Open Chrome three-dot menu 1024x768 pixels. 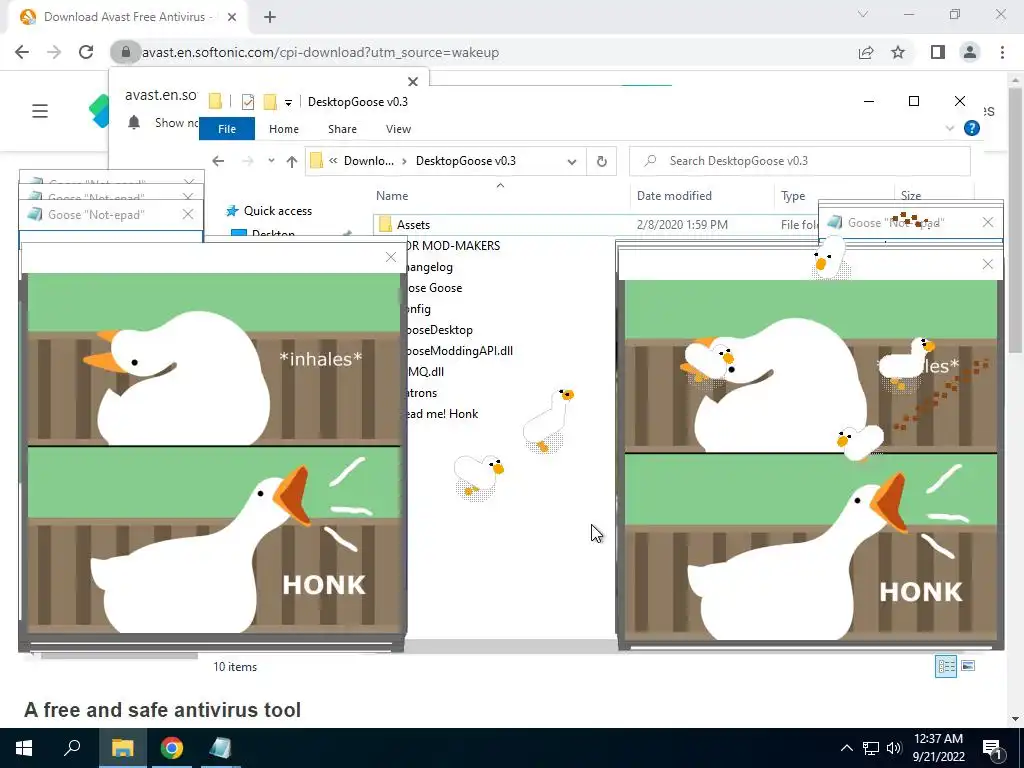(1002, 52)
